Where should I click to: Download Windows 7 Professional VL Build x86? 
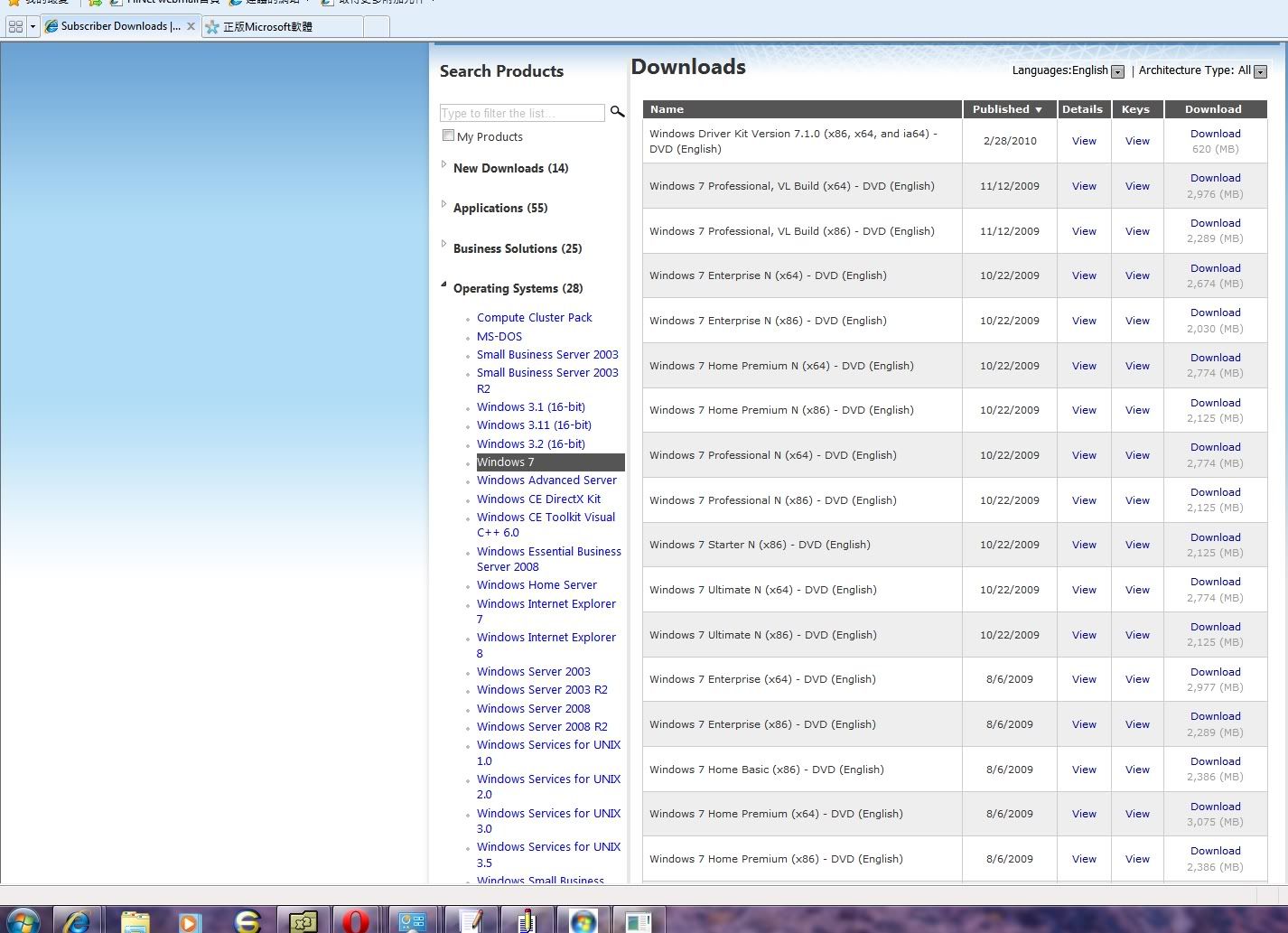pos(1215,223)
